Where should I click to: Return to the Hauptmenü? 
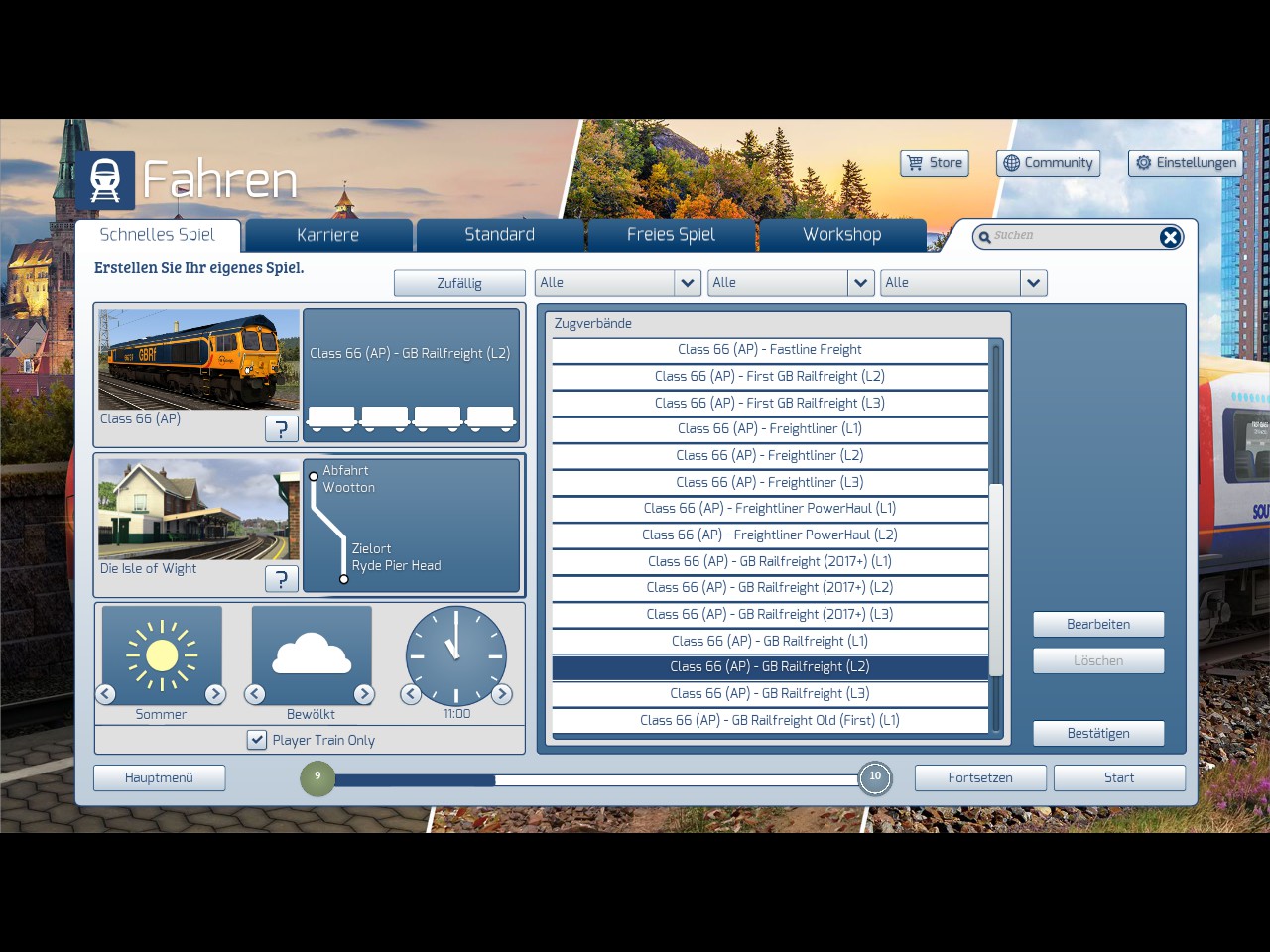[x=159, y=777]
